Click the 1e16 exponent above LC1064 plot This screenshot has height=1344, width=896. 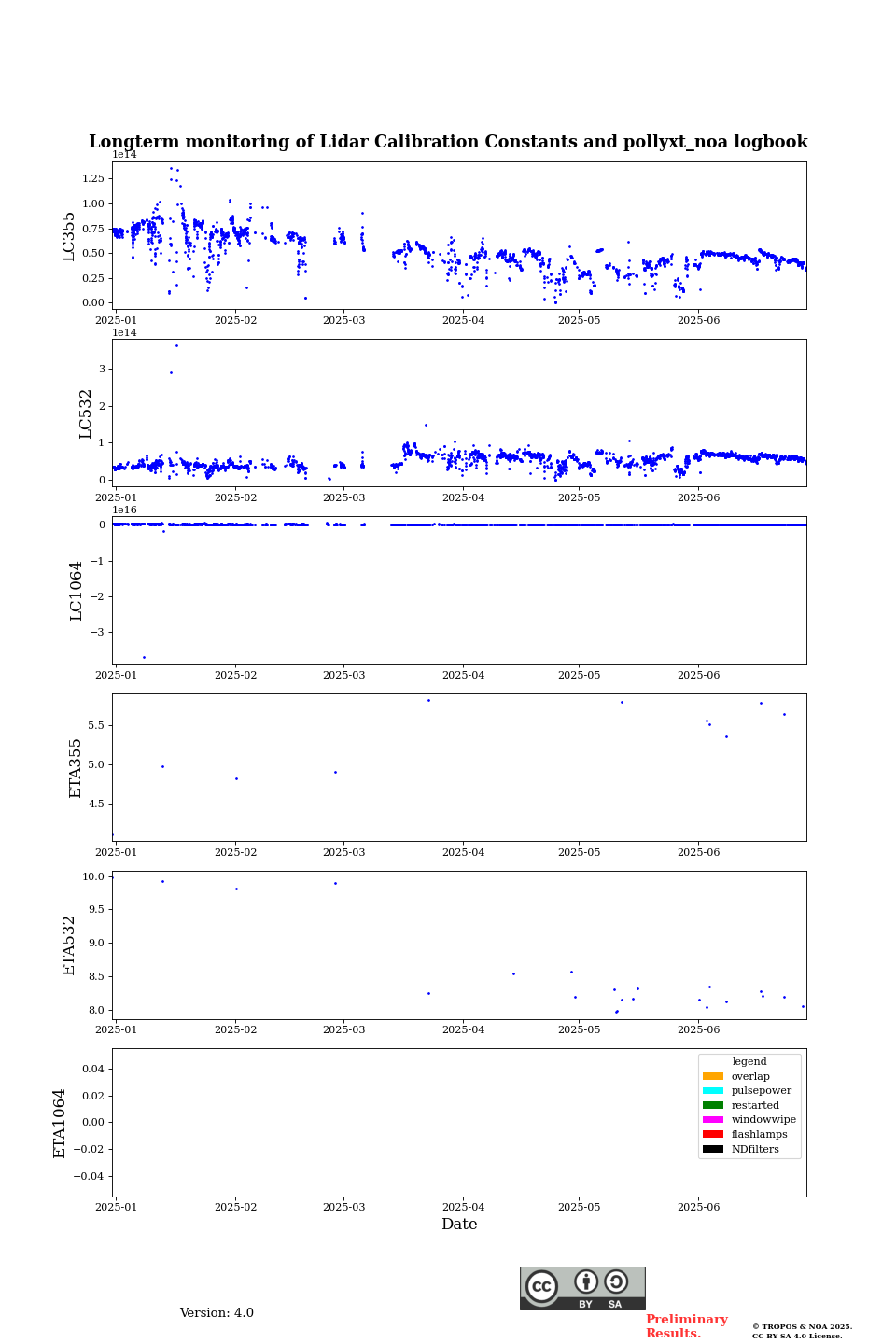pos(124,510)
